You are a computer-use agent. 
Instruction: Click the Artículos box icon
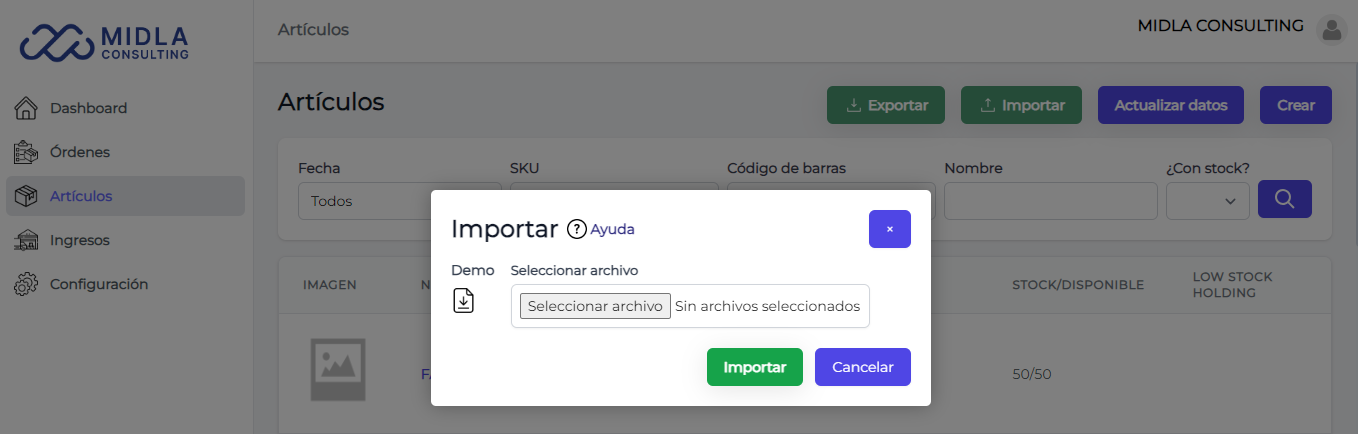(26, 196)
